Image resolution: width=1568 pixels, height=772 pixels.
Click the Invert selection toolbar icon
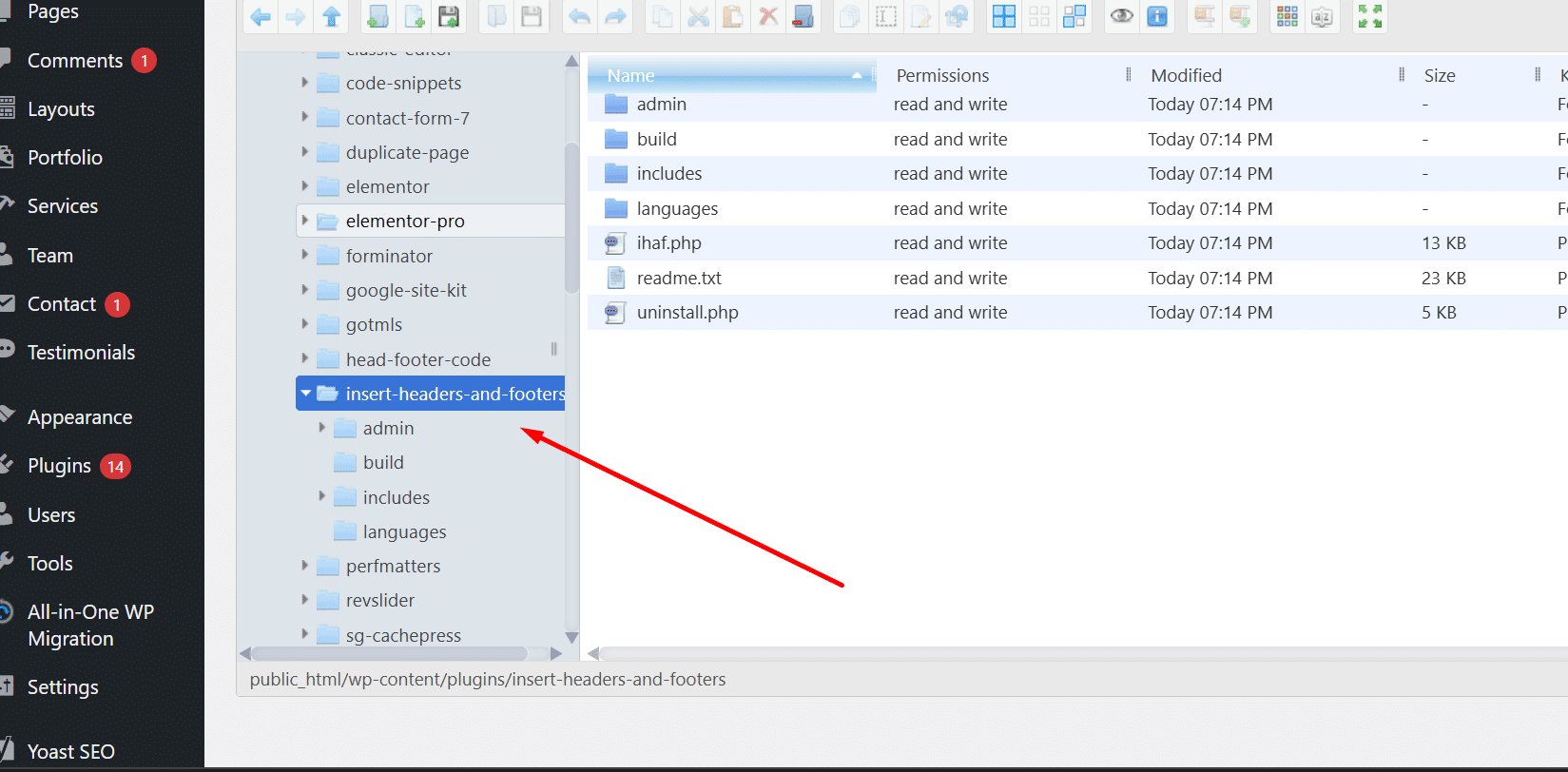coord(1074,16)
